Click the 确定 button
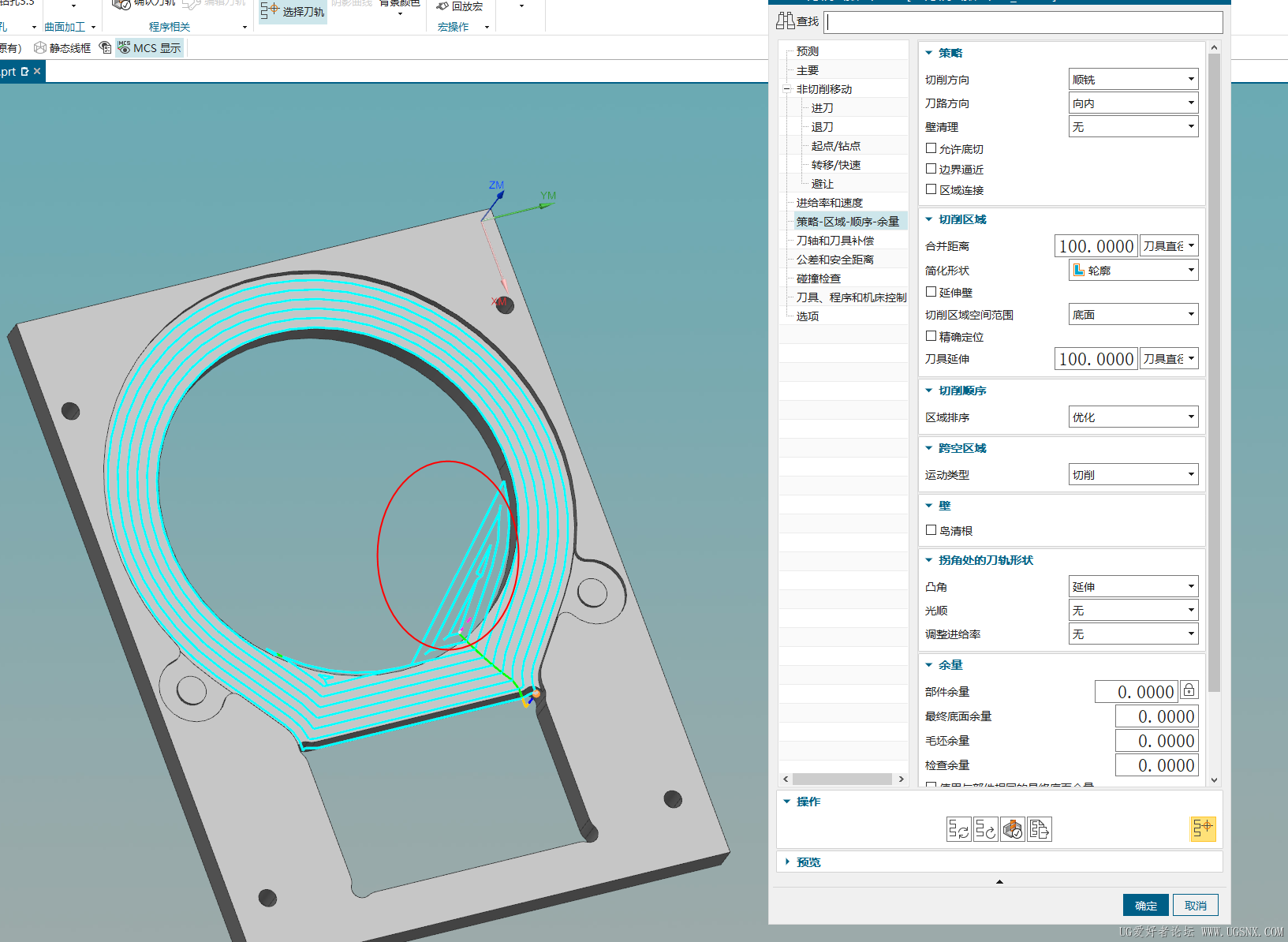The image size is (1288, 942). [1145, 905]
